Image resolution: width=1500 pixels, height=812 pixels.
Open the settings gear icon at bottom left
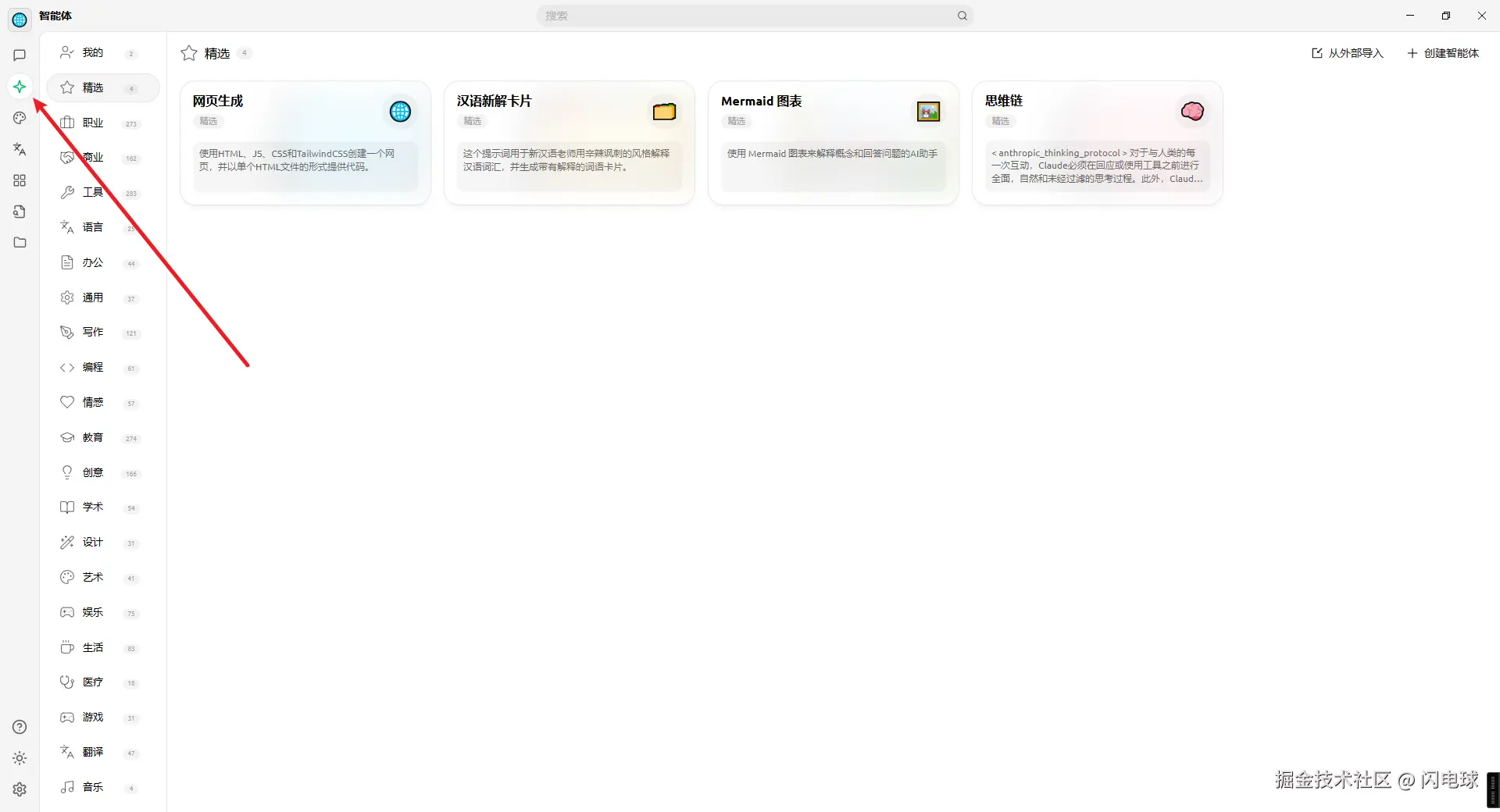(x=20, y=789)
